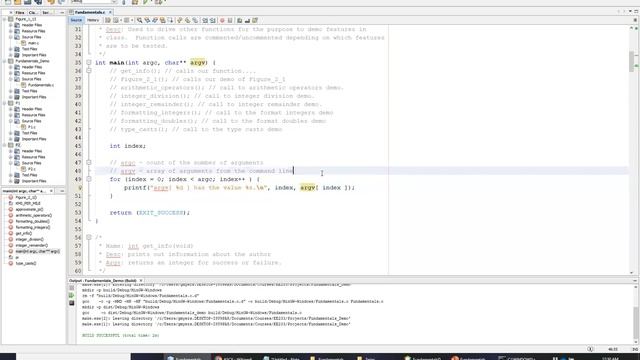Open the Classes tab in project panel

pos(33,12)
